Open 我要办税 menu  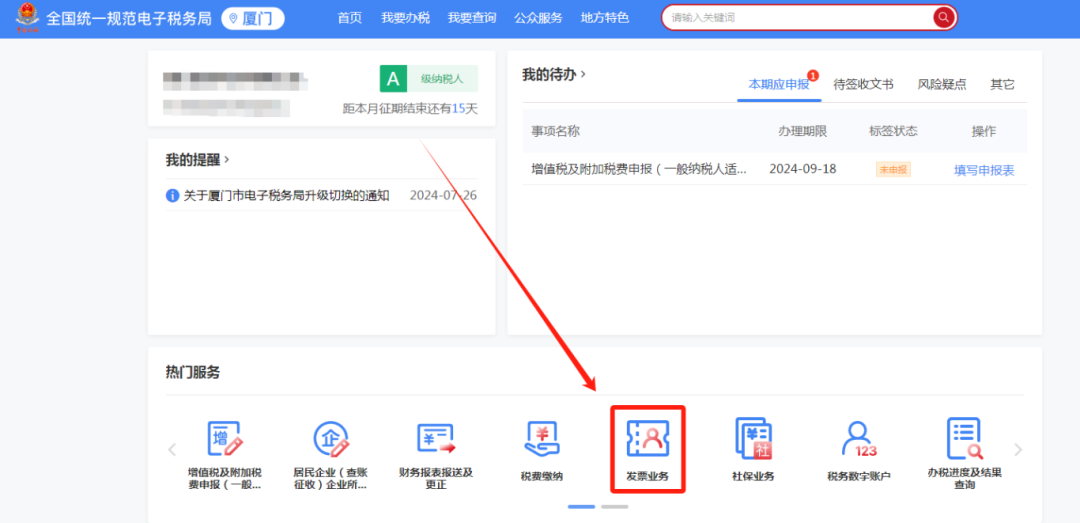coord(406,18)
